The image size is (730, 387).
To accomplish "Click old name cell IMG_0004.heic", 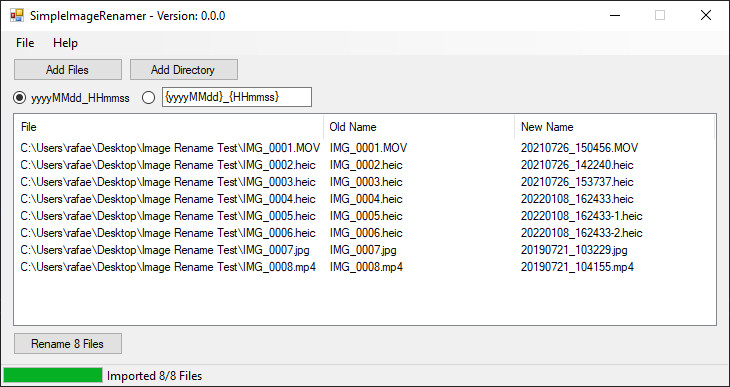I will [366, 199].
